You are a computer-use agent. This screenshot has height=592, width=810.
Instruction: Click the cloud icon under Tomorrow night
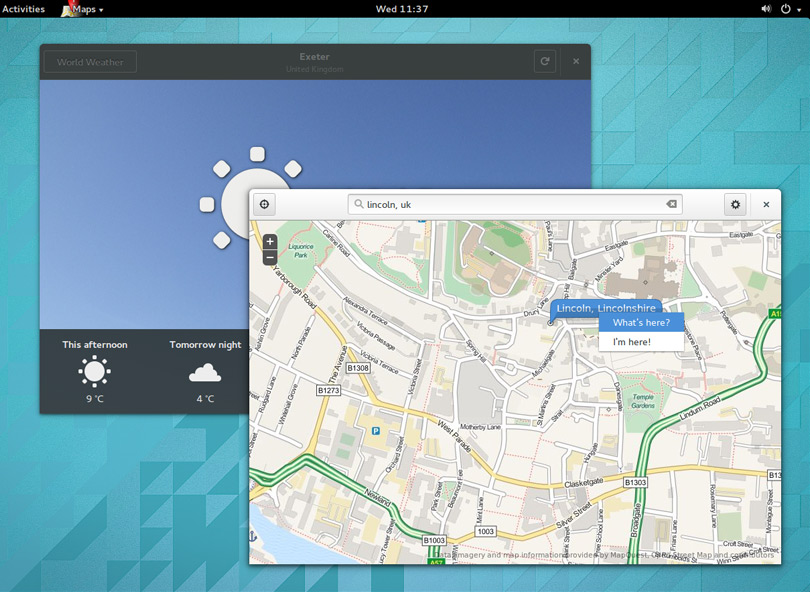tap(205, 374)
